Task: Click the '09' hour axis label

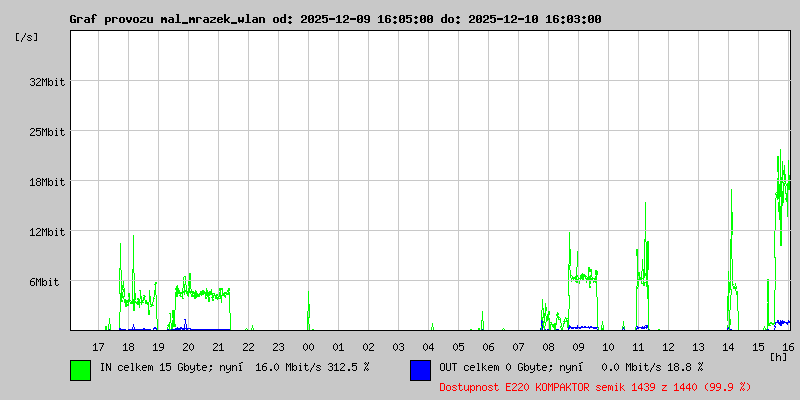Action: [578, 347]
